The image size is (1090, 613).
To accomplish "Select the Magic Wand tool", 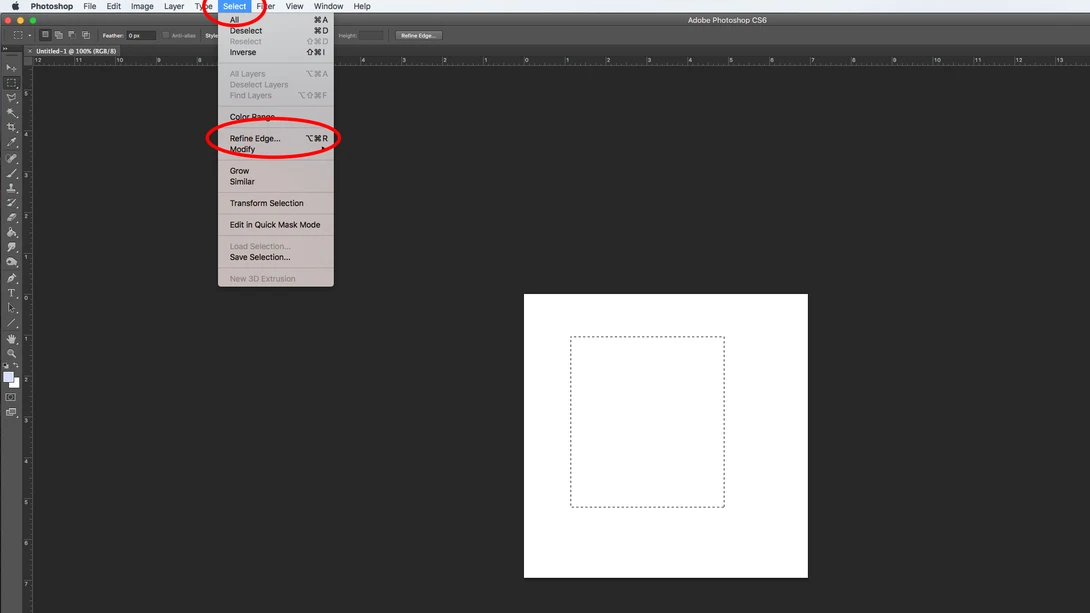I will [x=11, y=113].
